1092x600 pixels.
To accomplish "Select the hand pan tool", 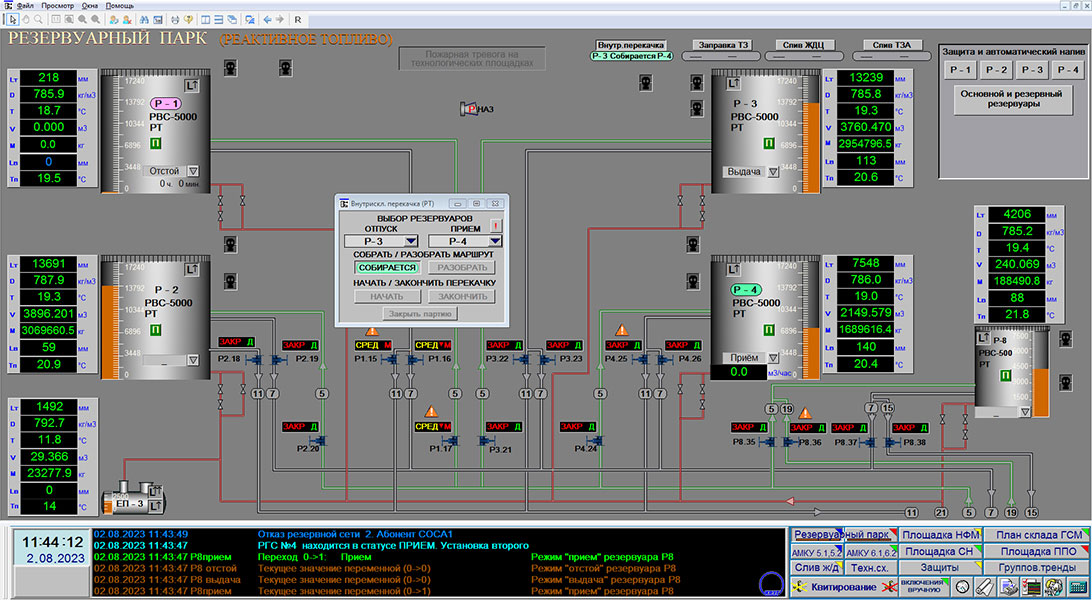I will (x=26, y=19).
